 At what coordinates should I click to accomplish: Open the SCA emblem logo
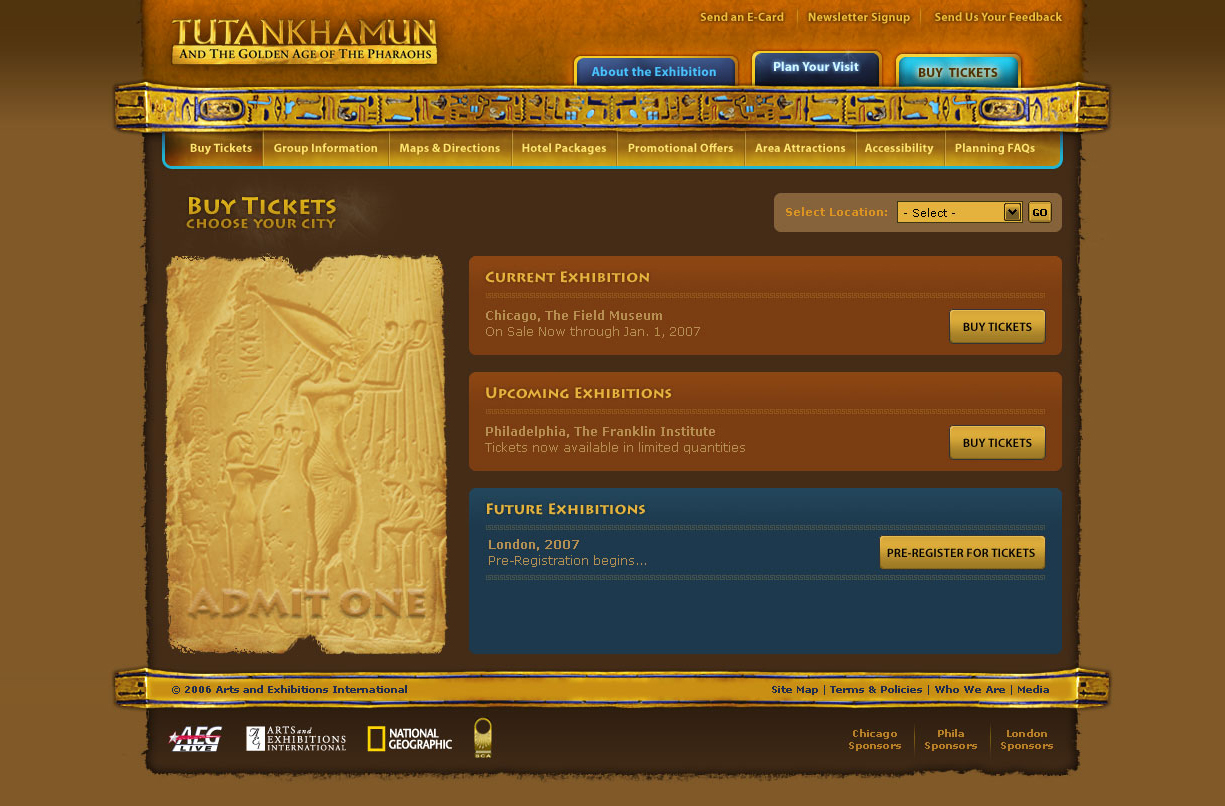pos(483,738)
